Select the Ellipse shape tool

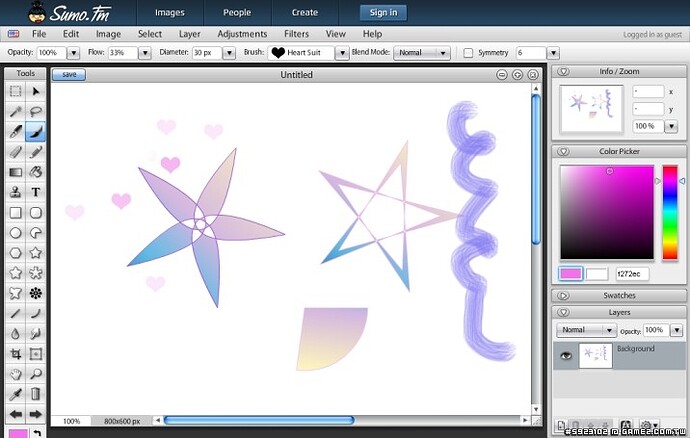15,233
